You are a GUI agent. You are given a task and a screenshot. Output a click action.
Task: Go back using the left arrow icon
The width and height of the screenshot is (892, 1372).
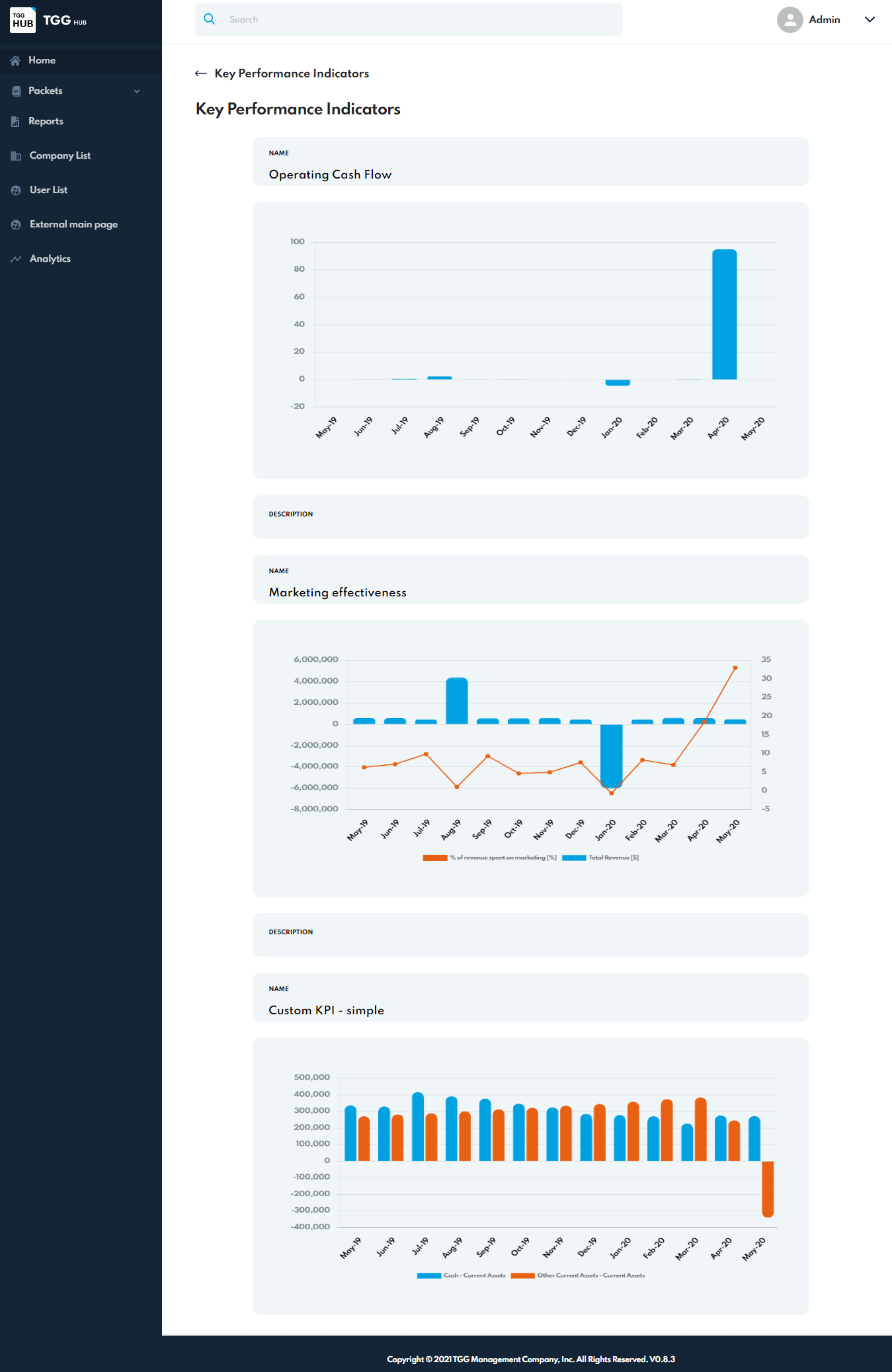(201, 73)
